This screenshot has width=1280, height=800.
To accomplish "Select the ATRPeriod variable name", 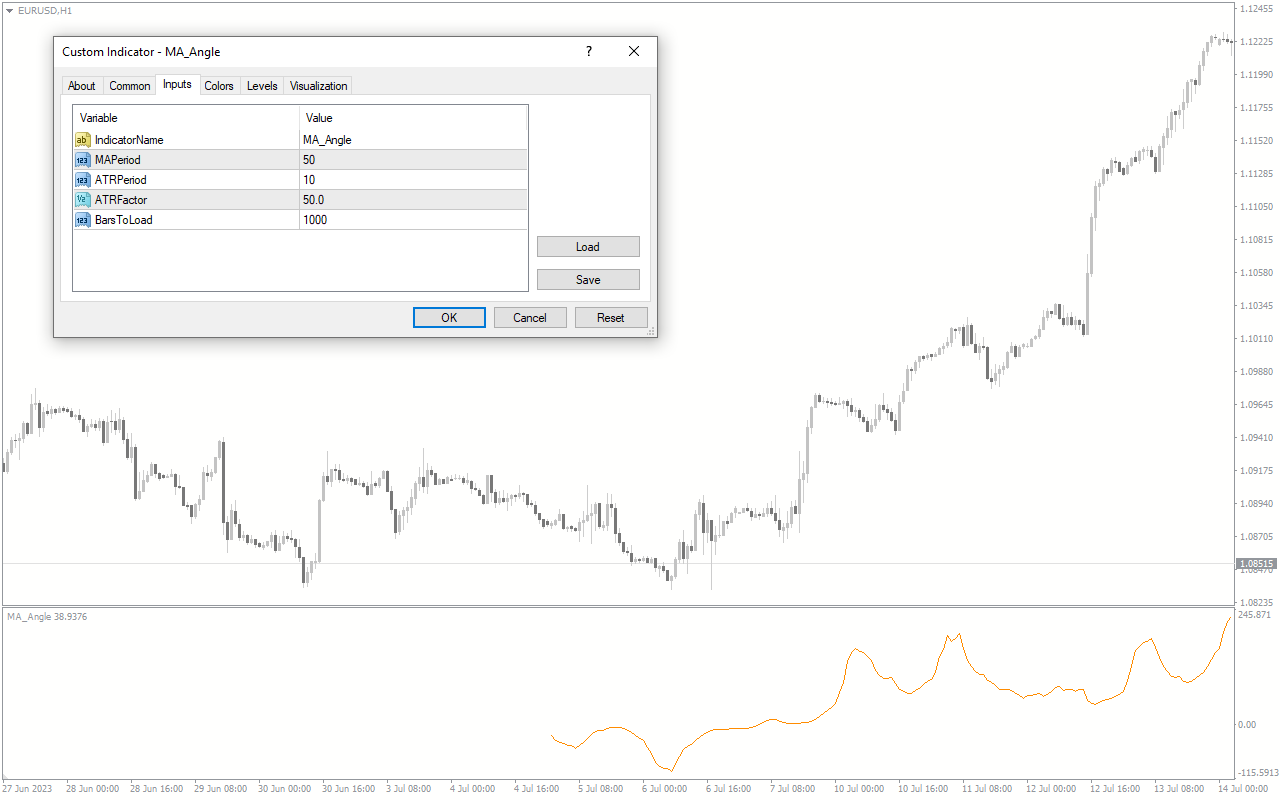I will tap(121, 180).
